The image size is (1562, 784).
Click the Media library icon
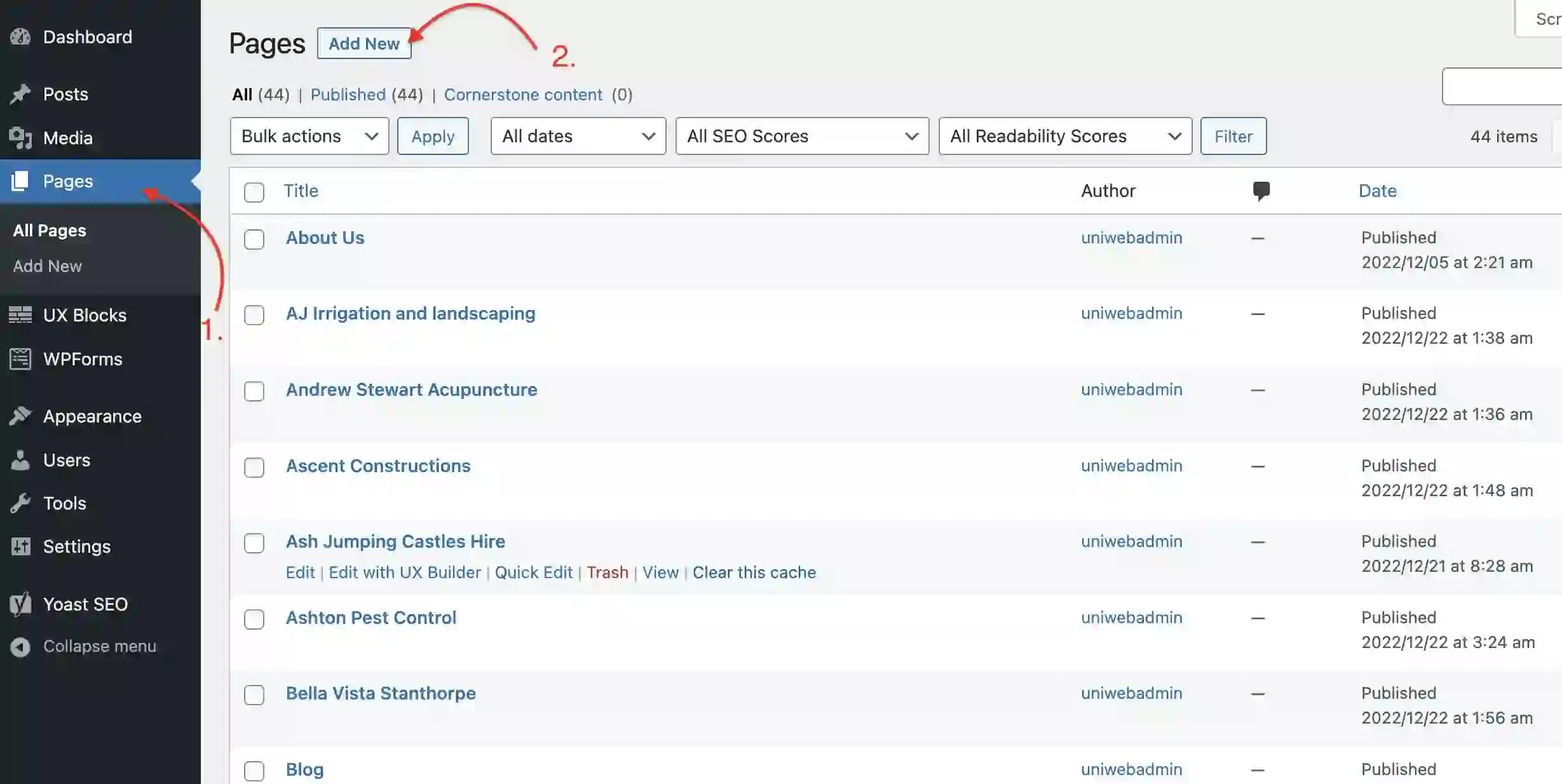(x=20, y=138)
